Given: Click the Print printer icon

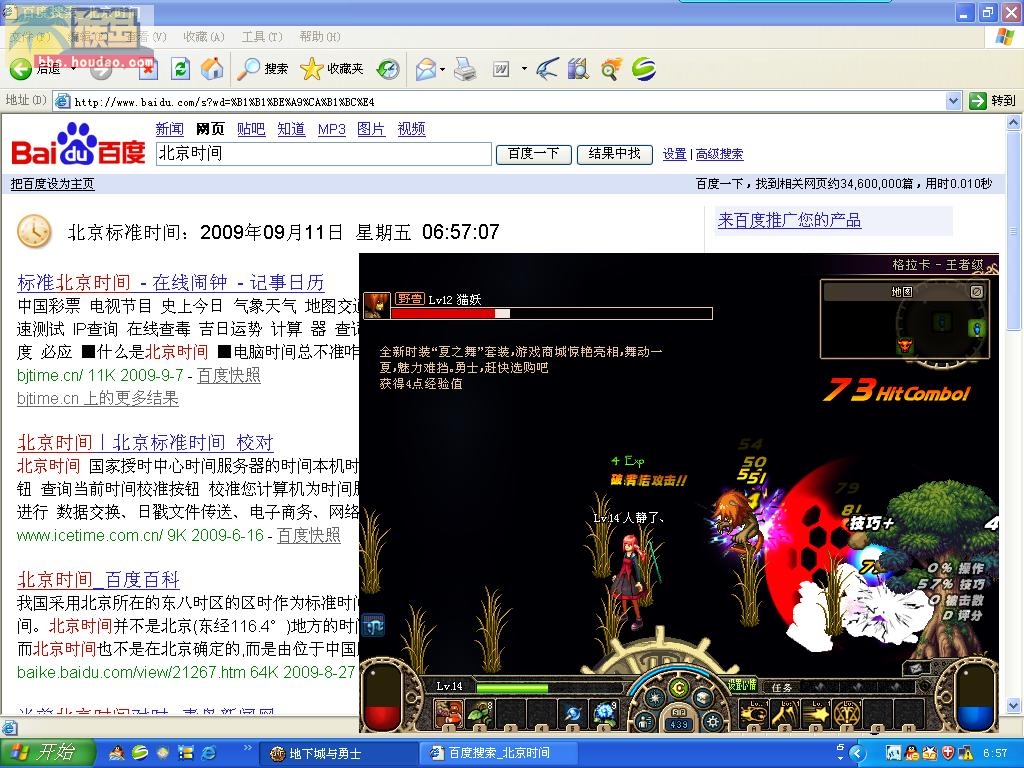Looking at the screenshot, I should point(465,69).
